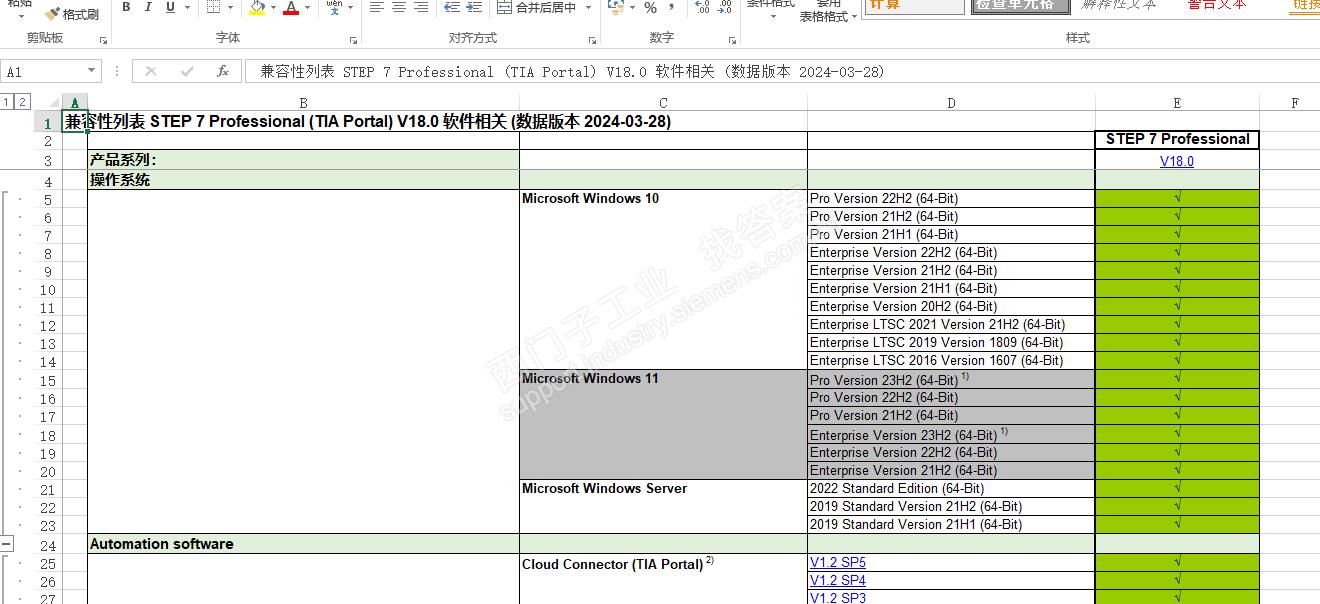
Task: Select the '2022 Standard Edition (64-Bit)' cell
Action: pyautogui.click(x=951, y=489)
